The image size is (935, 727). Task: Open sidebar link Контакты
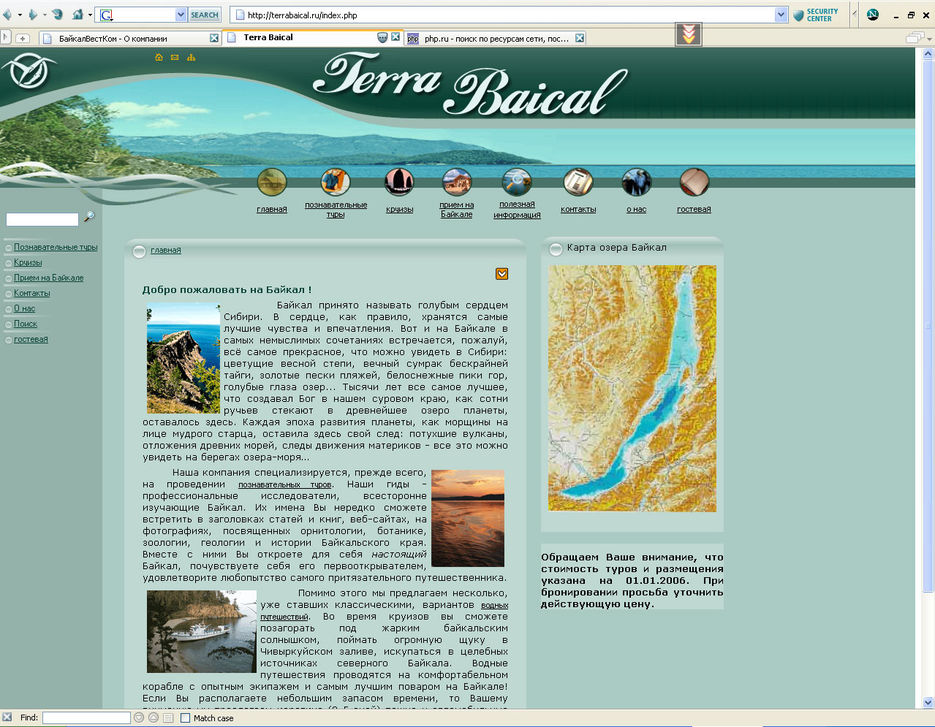[32, 293]
